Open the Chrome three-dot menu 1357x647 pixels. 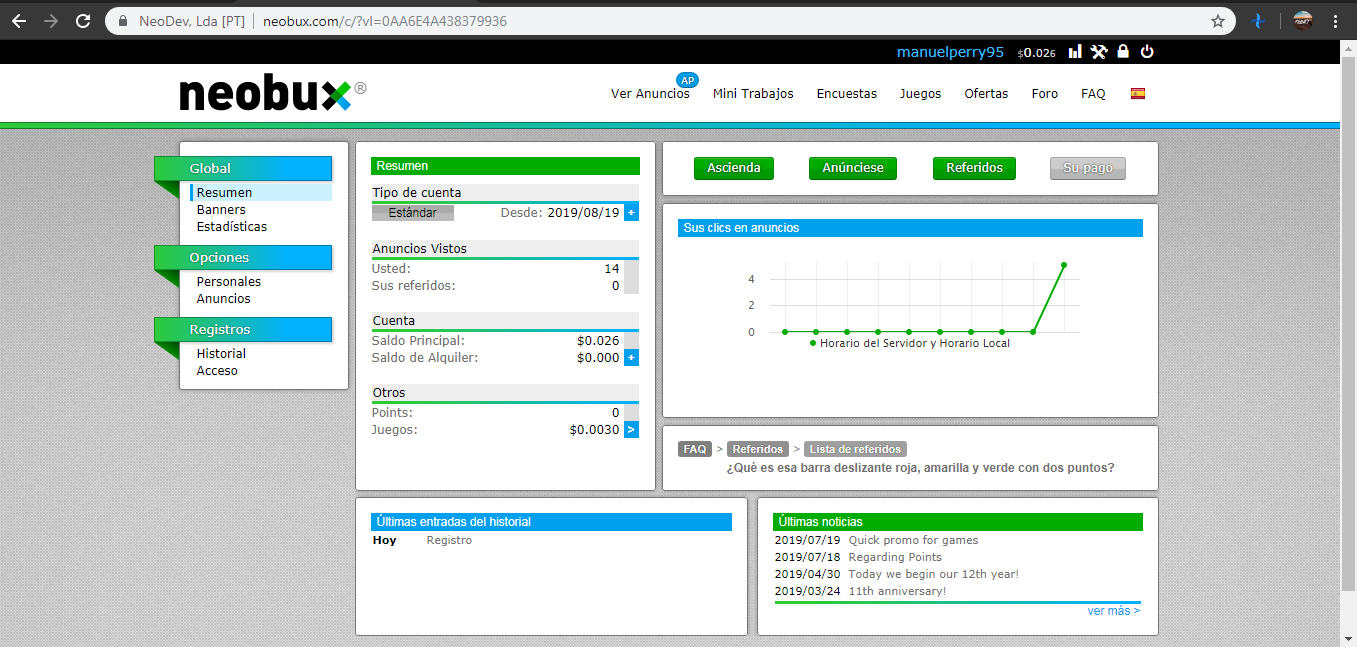[1336, 20]
